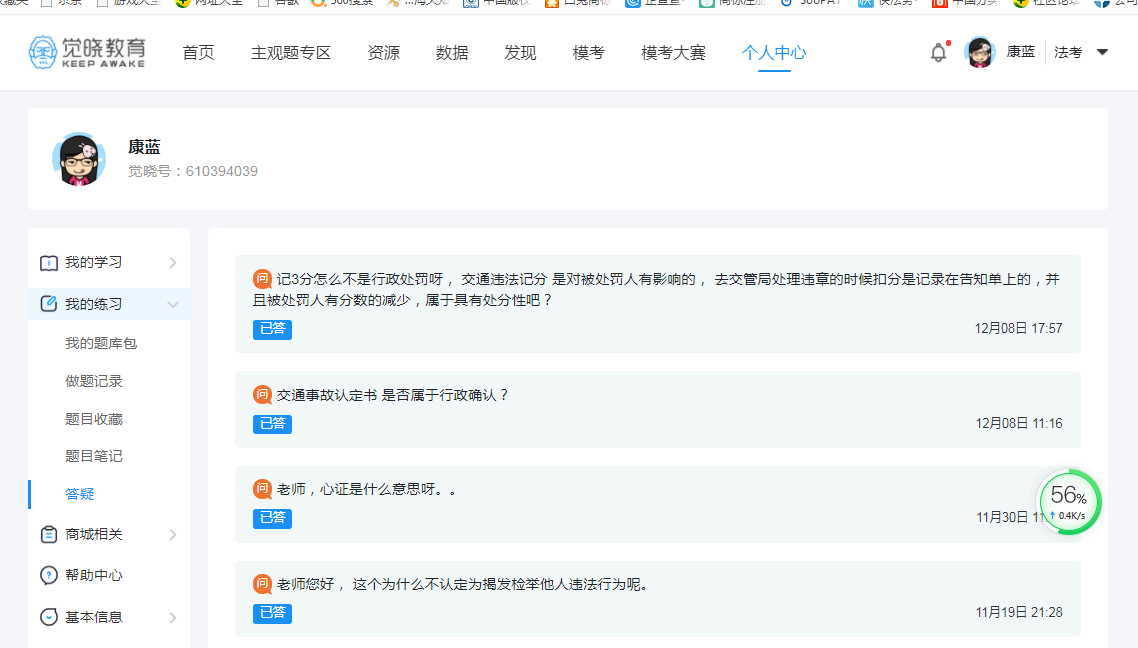Open 题目笔记 in sidebar
The width and height of the screenshot is (1138, 648).
point(94,456)
